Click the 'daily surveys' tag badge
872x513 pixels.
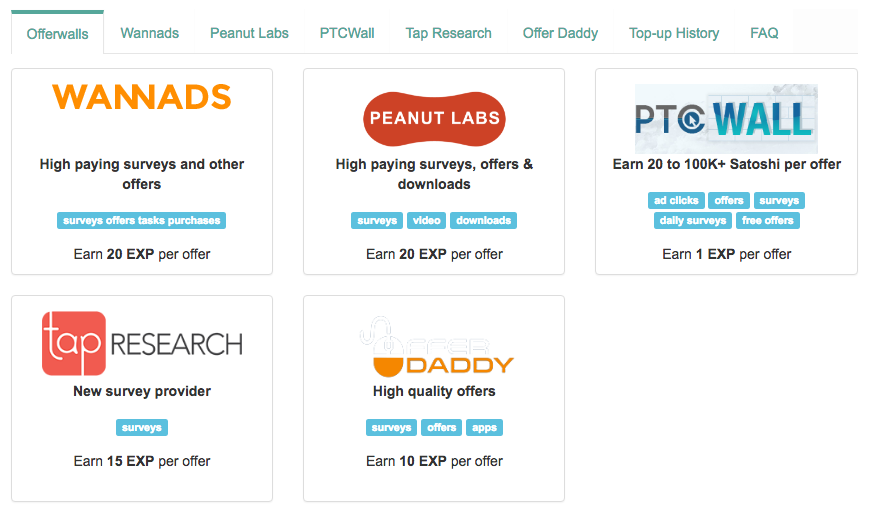693,220
